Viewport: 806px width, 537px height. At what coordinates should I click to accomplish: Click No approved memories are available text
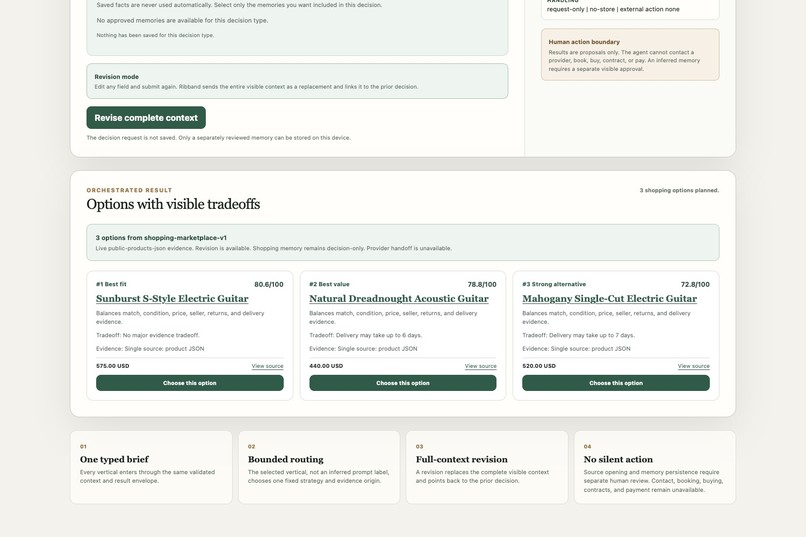182,21
